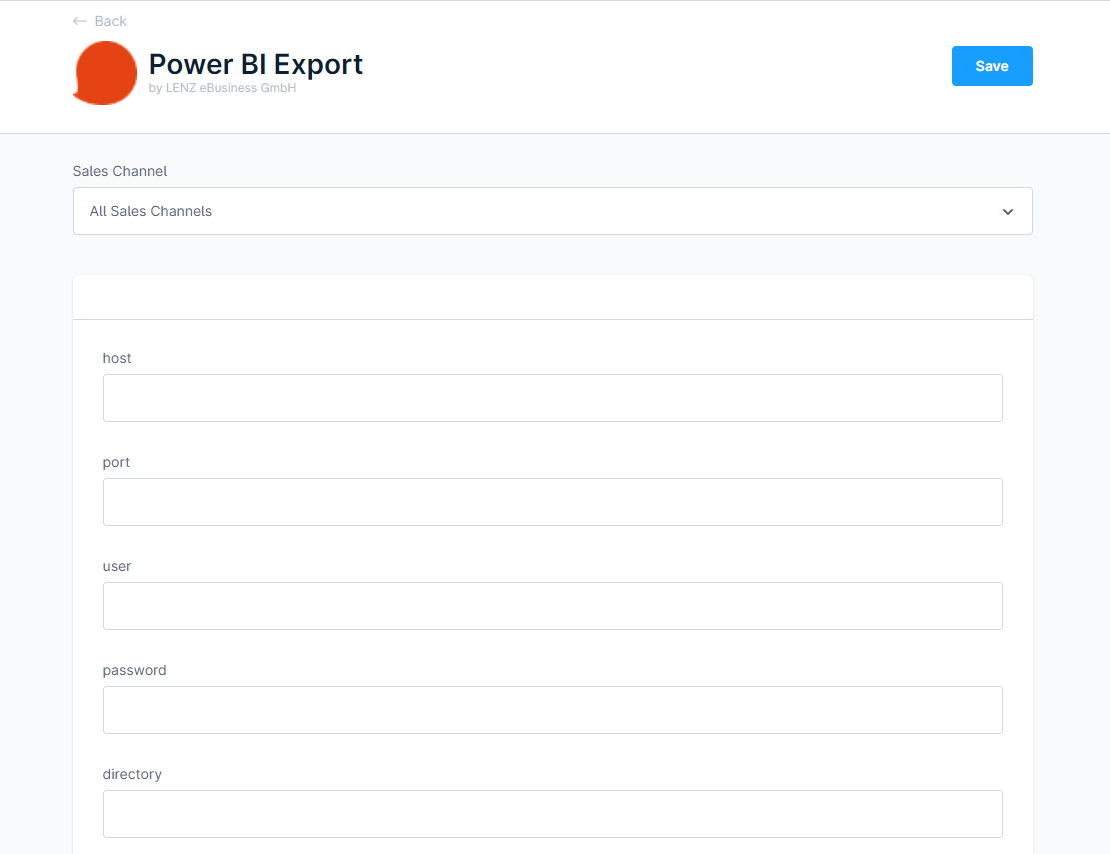Image resolution: width=1110 pixels, height=854 pixels.
Task: Click the empty card header above host
Action: tap(552, 298)
